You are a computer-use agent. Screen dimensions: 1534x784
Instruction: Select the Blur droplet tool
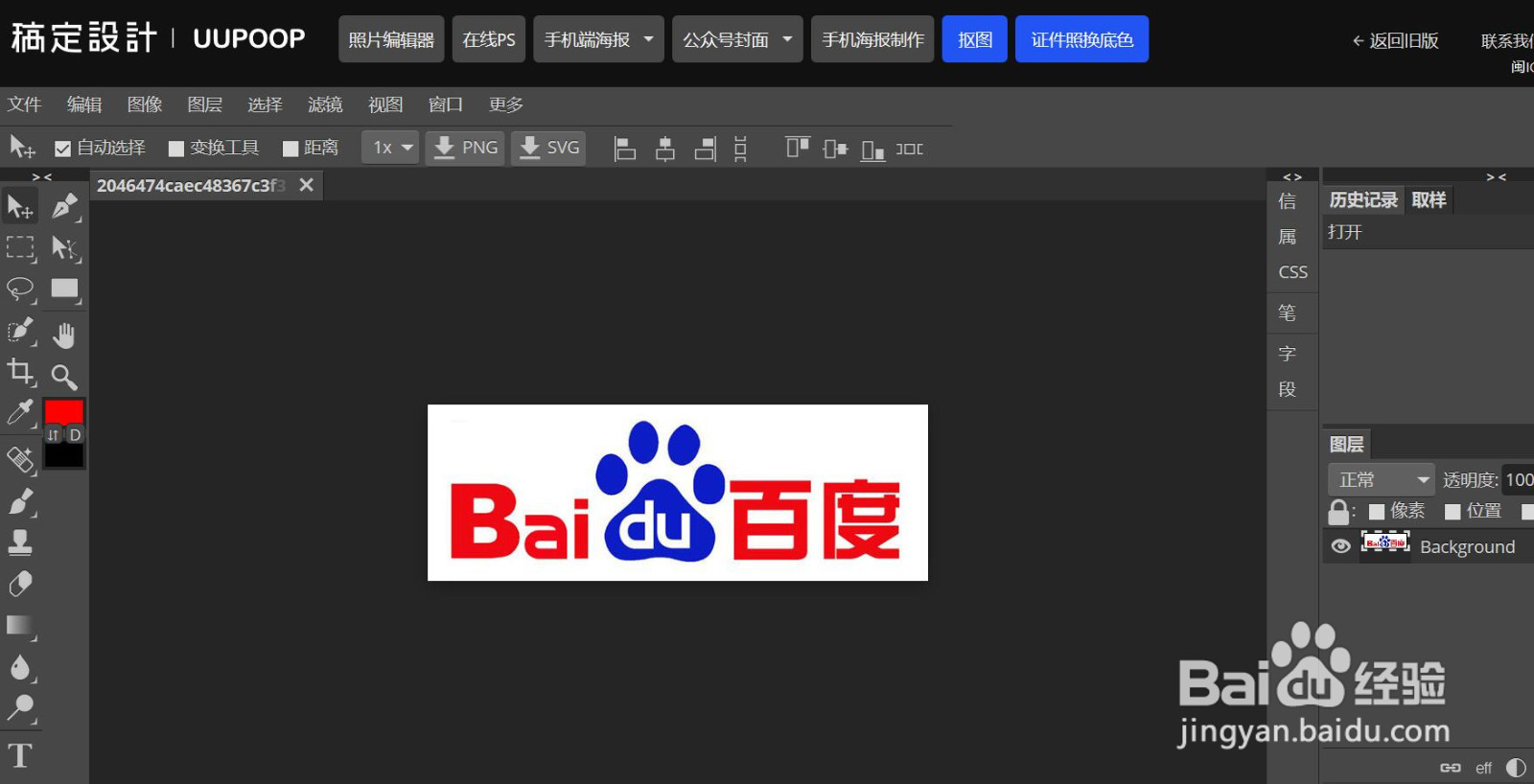(20, 667)
